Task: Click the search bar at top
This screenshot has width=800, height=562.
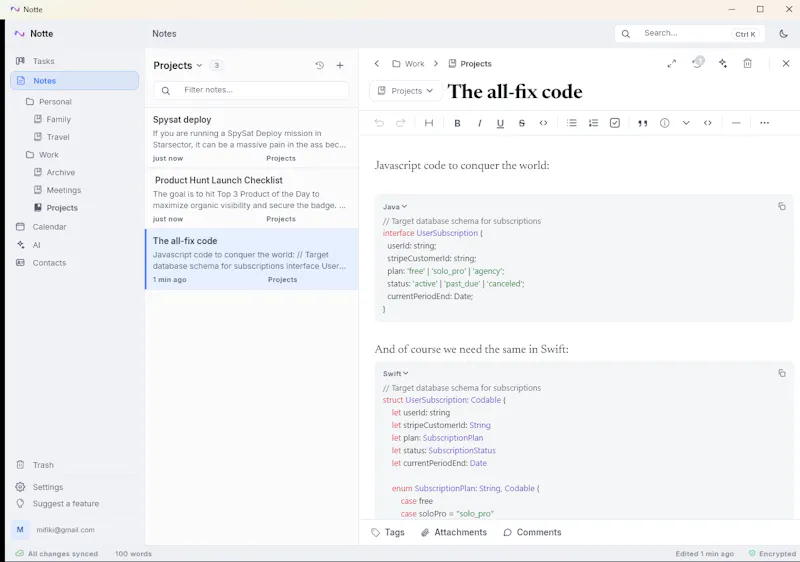Action: tap(689, 34)
